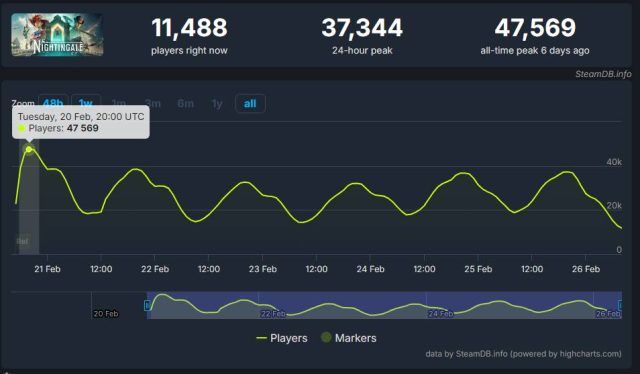Click the '21 Feb' x-axis label
Image resolution: width=640 pixels, height=374 pixels.
(x=47, y=269)
